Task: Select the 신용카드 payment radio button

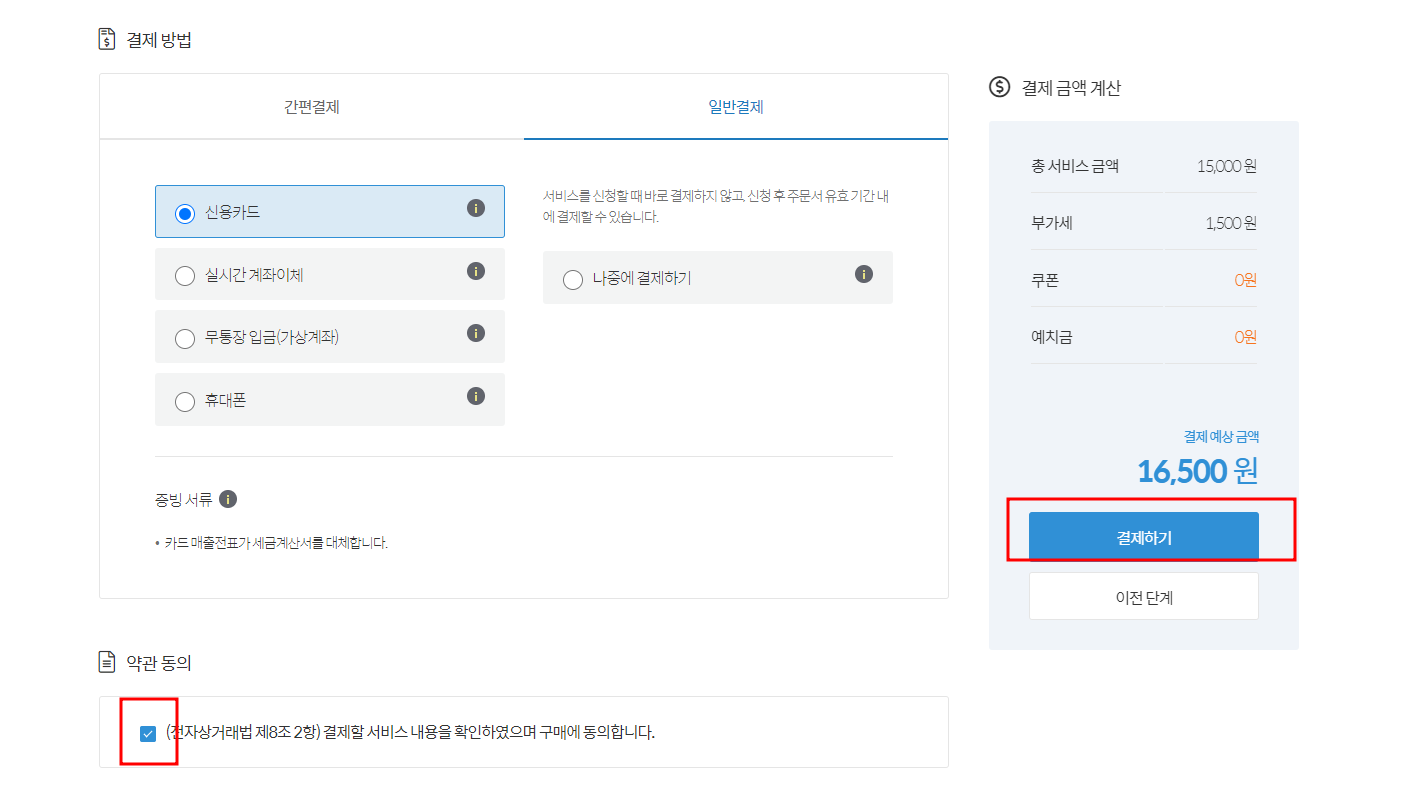Action: pos(184,211)
